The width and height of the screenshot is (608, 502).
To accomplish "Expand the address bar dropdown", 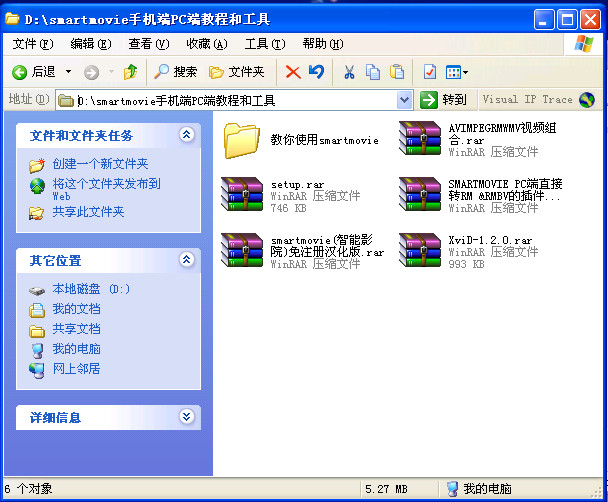I will click(404, 100).
